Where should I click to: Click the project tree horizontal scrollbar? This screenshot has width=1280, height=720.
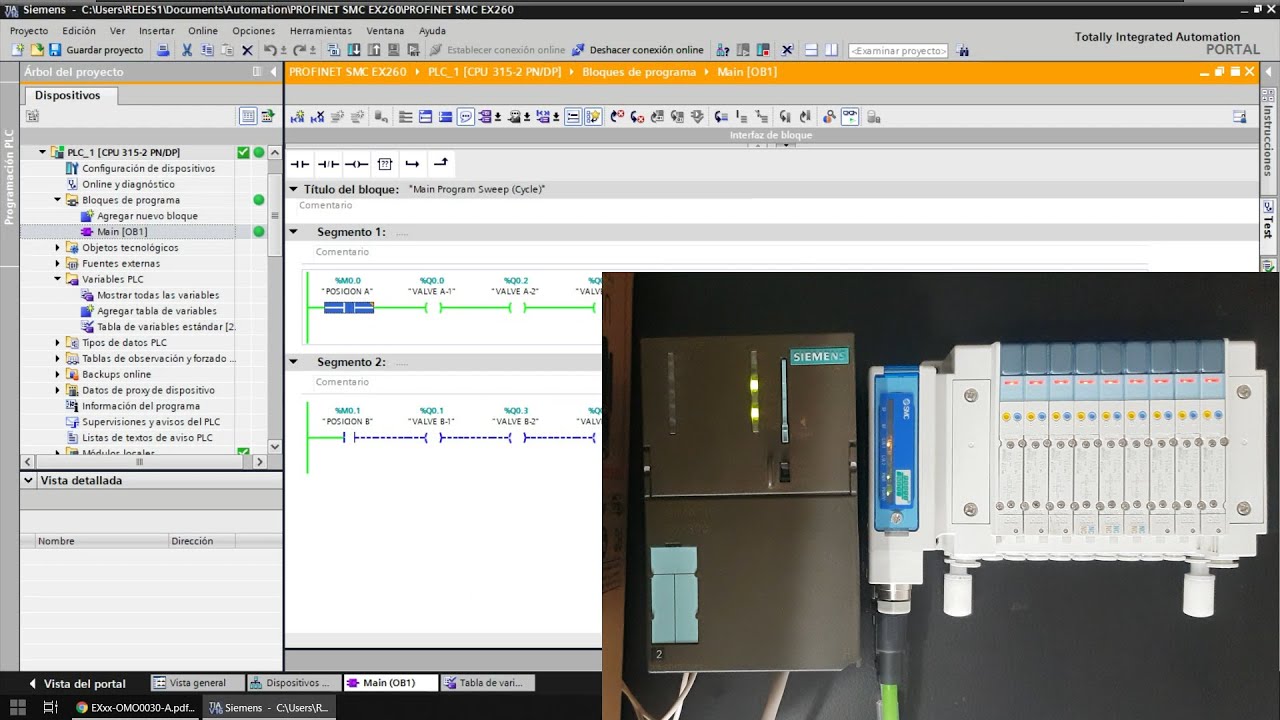[x=139, y=462]
